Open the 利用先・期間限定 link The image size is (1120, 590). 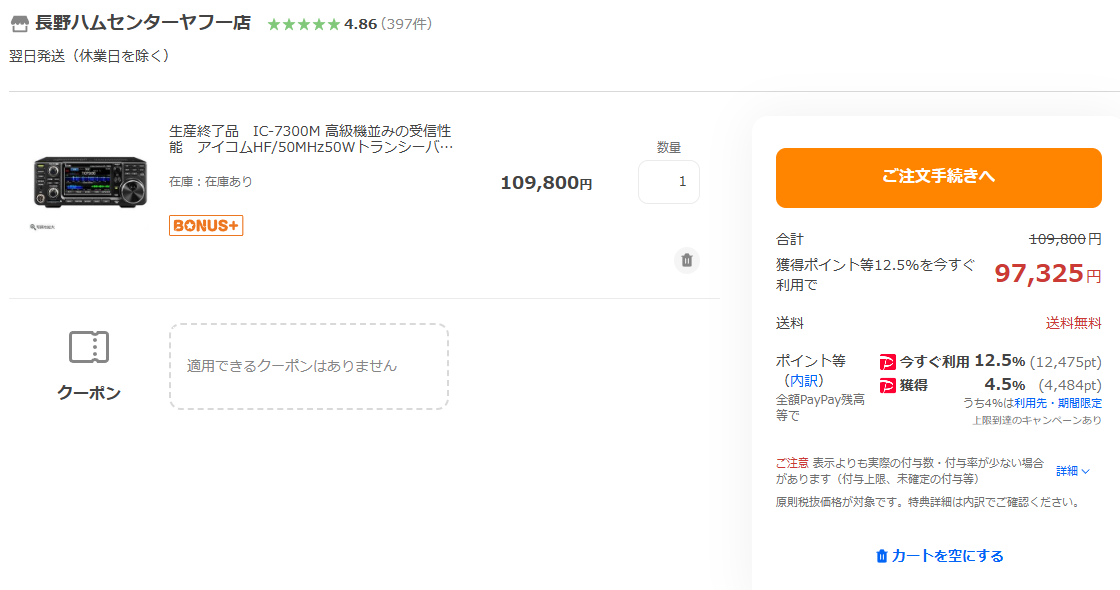[x=1058, y=403]
